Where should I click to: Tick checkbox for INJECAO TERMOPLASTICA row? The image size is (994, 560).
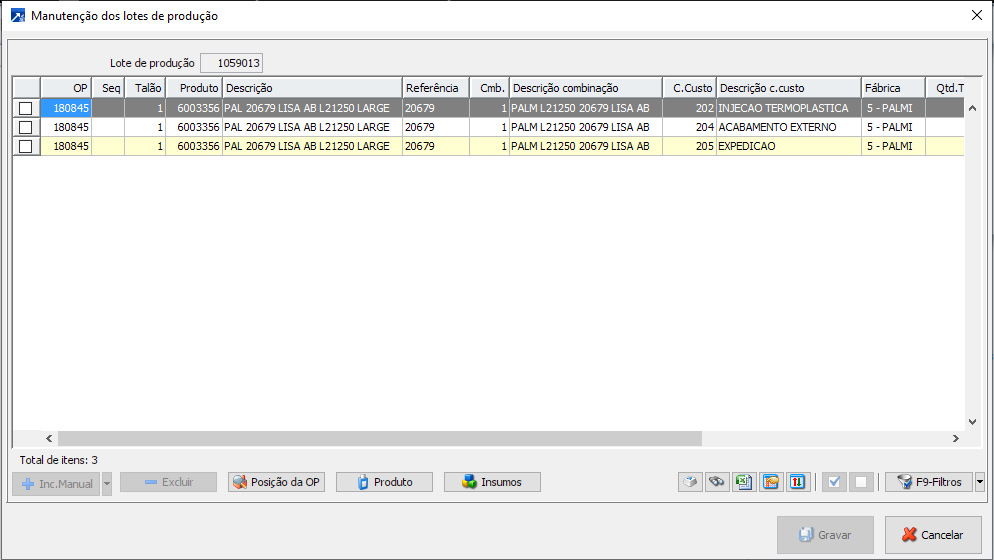click(25, 108)
